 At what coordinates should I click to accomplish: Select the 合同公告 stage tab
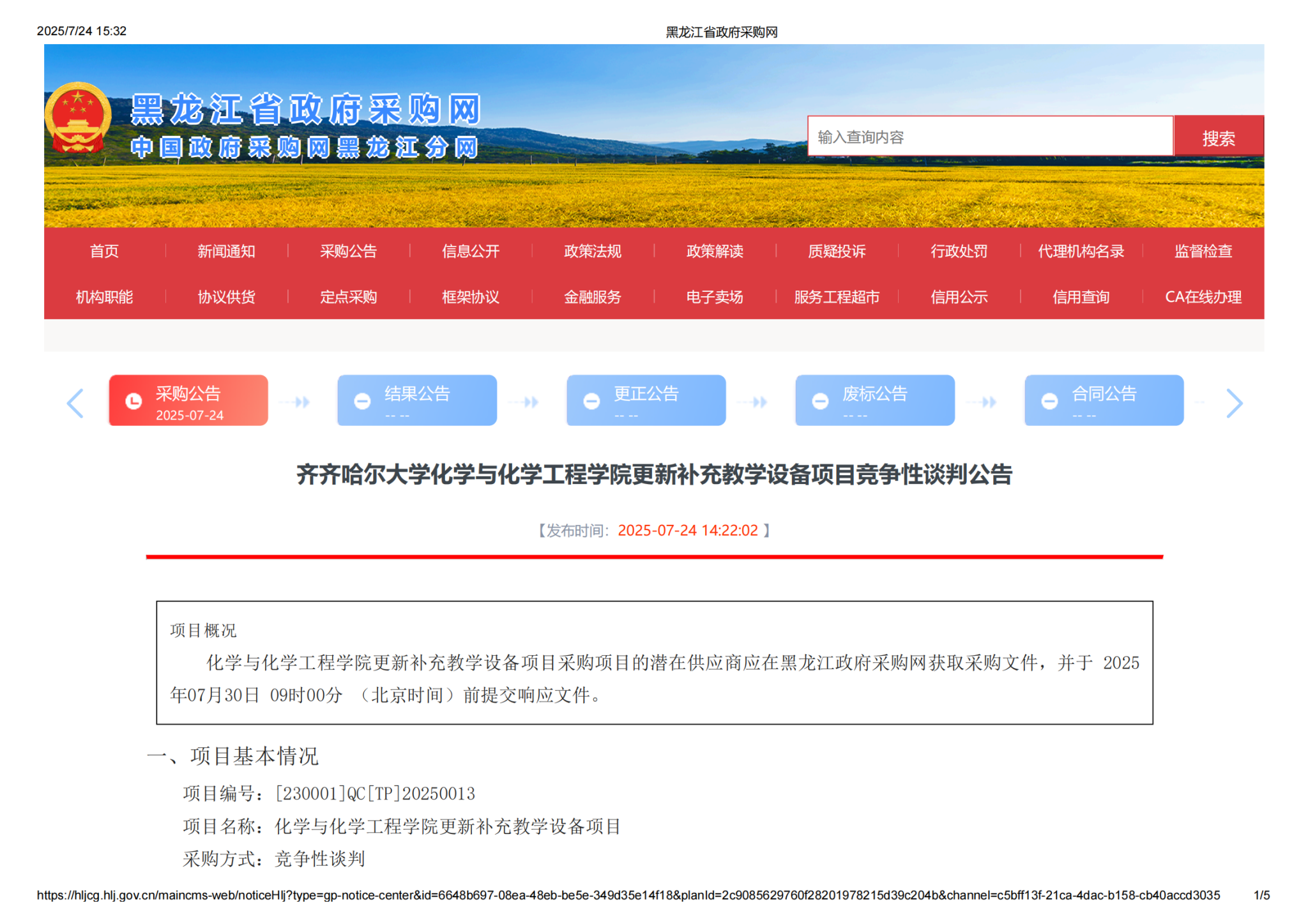pyautogui.click(x=1104, y=400)
